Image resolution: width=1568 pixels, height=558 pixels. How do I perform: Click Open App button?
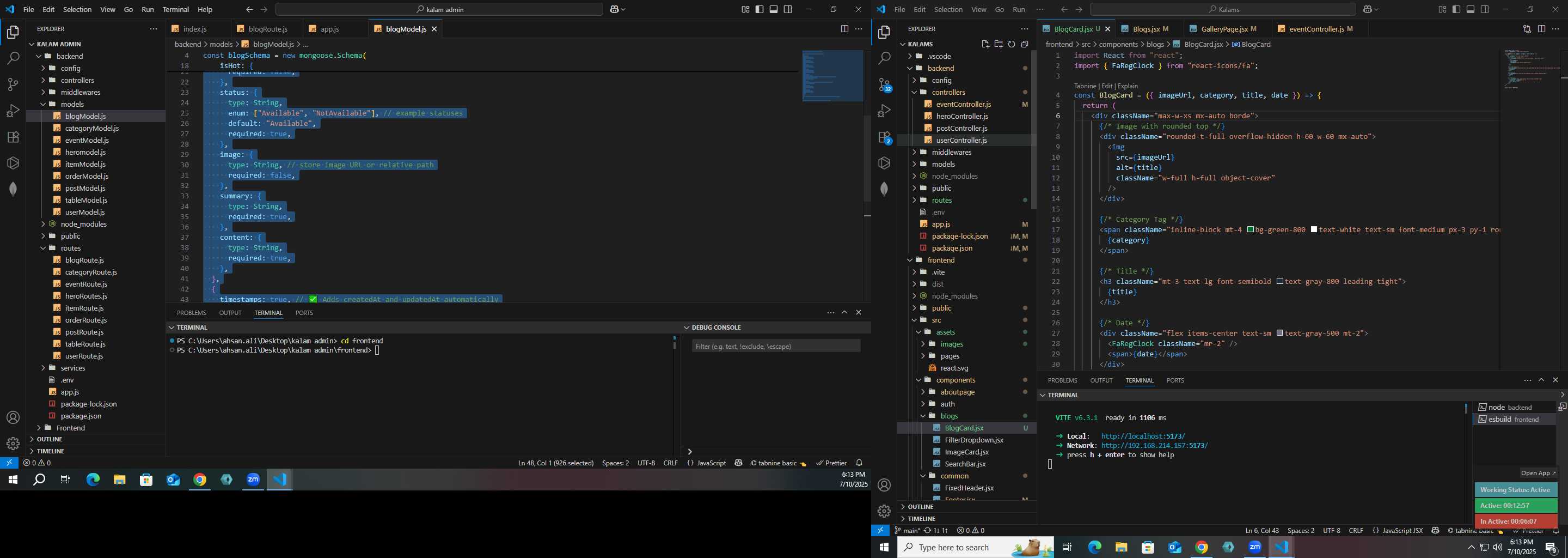pyautogui.click(x=1538, y=474)
